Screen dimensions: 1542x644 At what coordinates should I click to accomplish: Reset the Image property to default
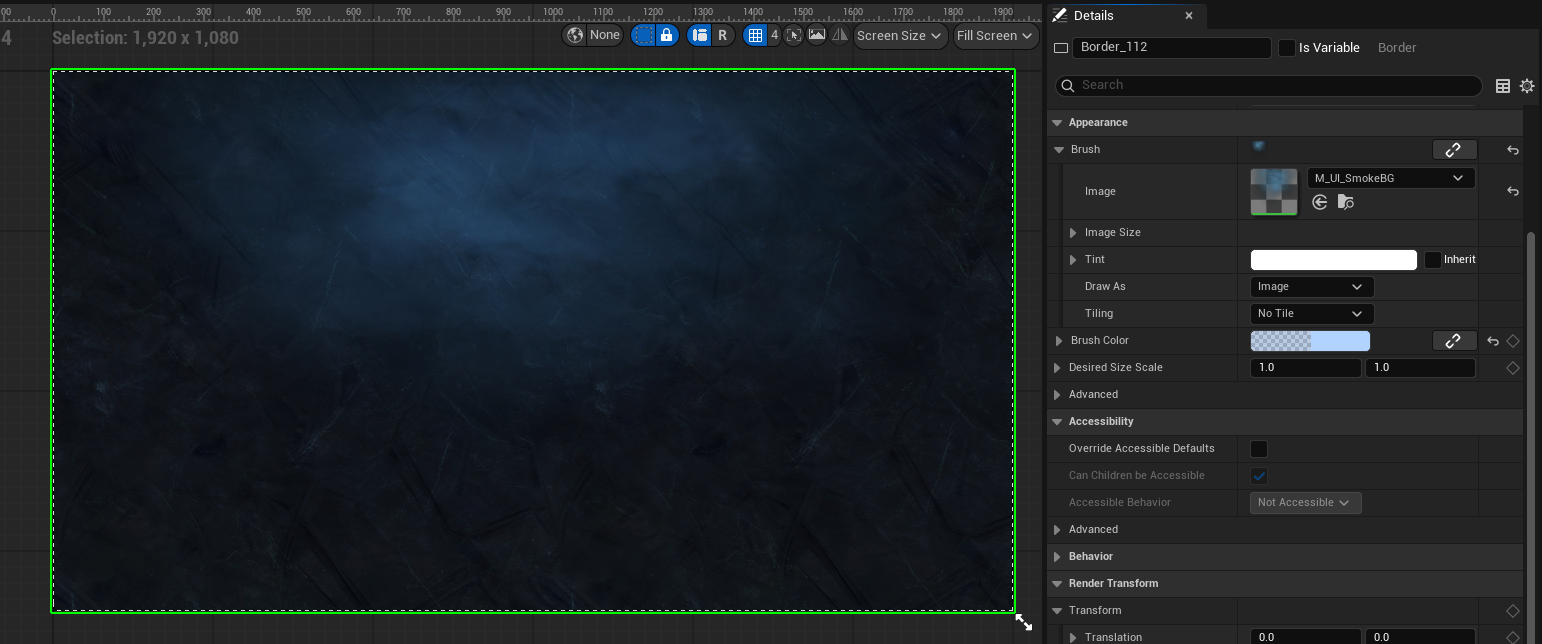tap(1512, 192)
